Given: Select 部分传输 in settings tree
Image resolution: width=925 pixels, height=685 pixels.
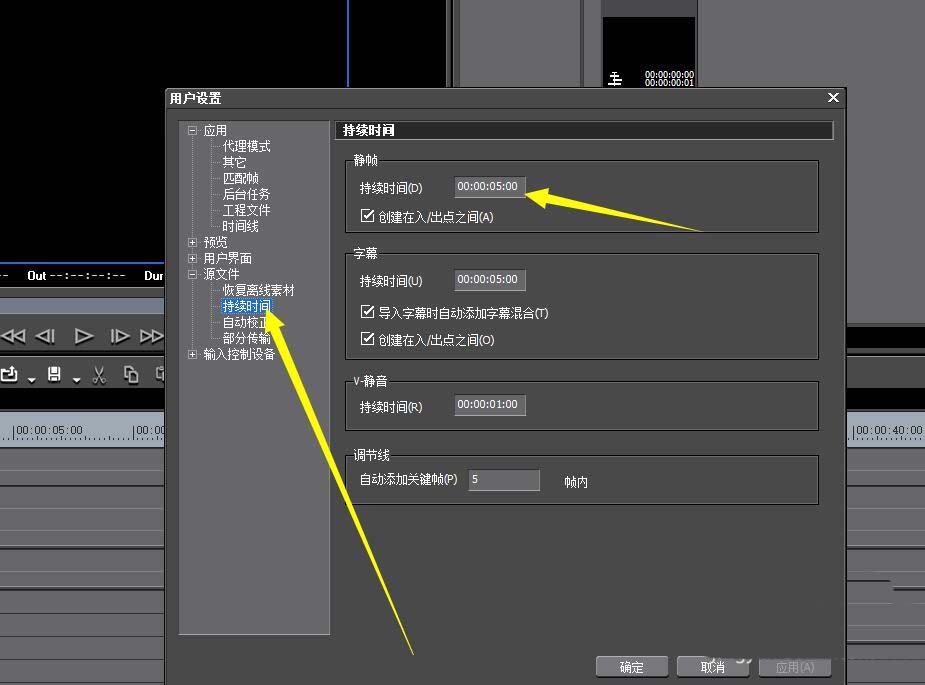Looking at the screenshot, I should pyautogui.click(x=247, y=338).
